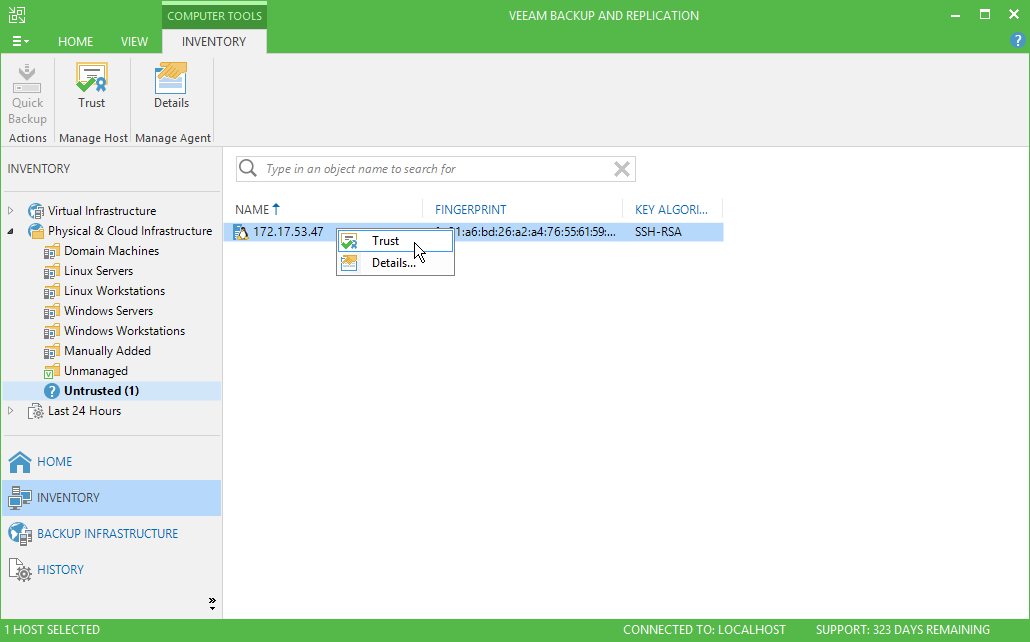Open the INVENTORY navigation view
Image resolution: width=1030 pixels, height=642 pixels.
tap(111, 497)
